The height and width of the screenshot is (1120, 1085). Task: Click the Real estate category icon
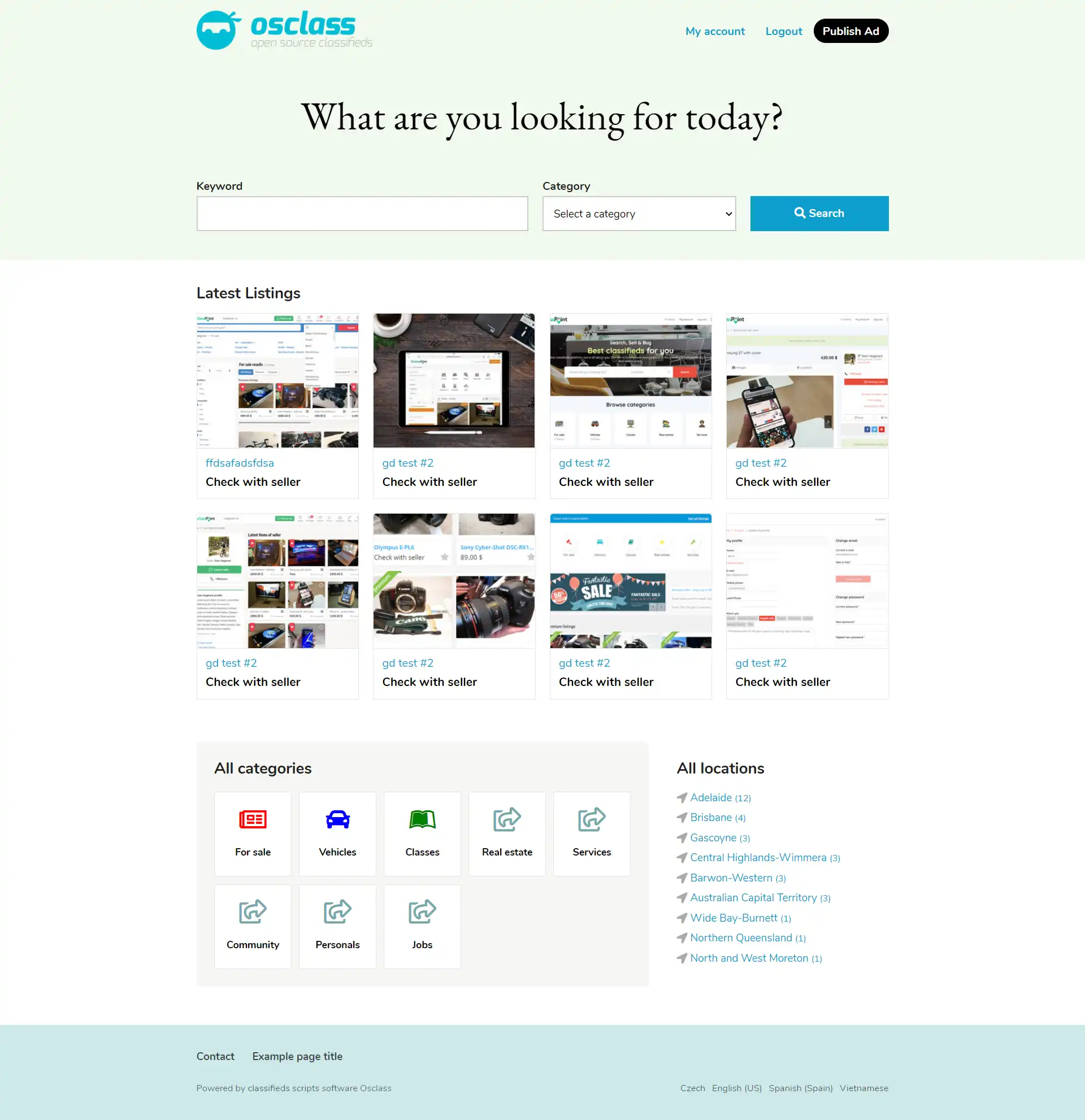(x=506, y=819)
